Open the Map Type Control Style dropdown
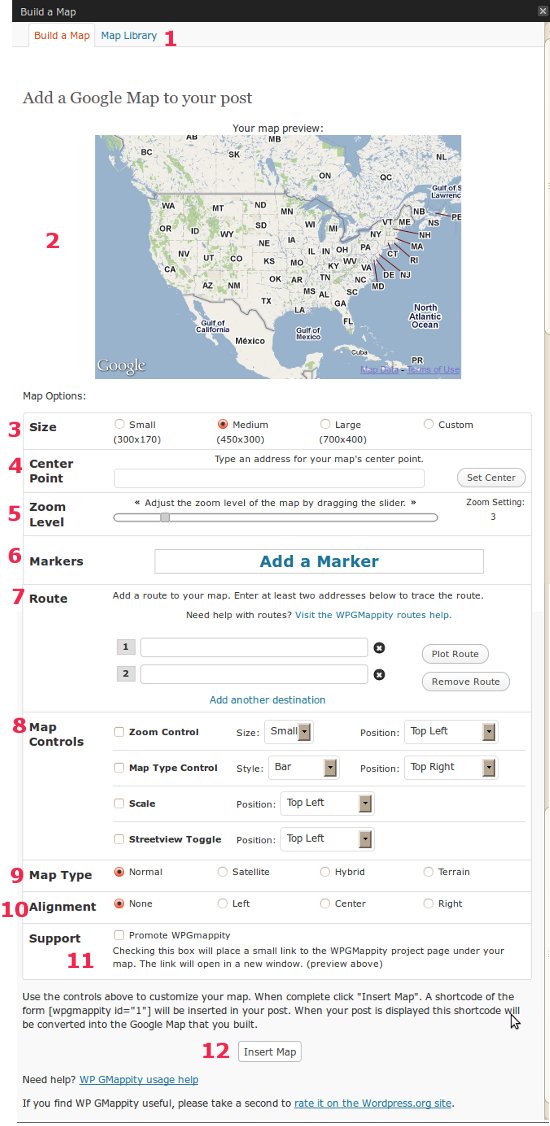 304,768
